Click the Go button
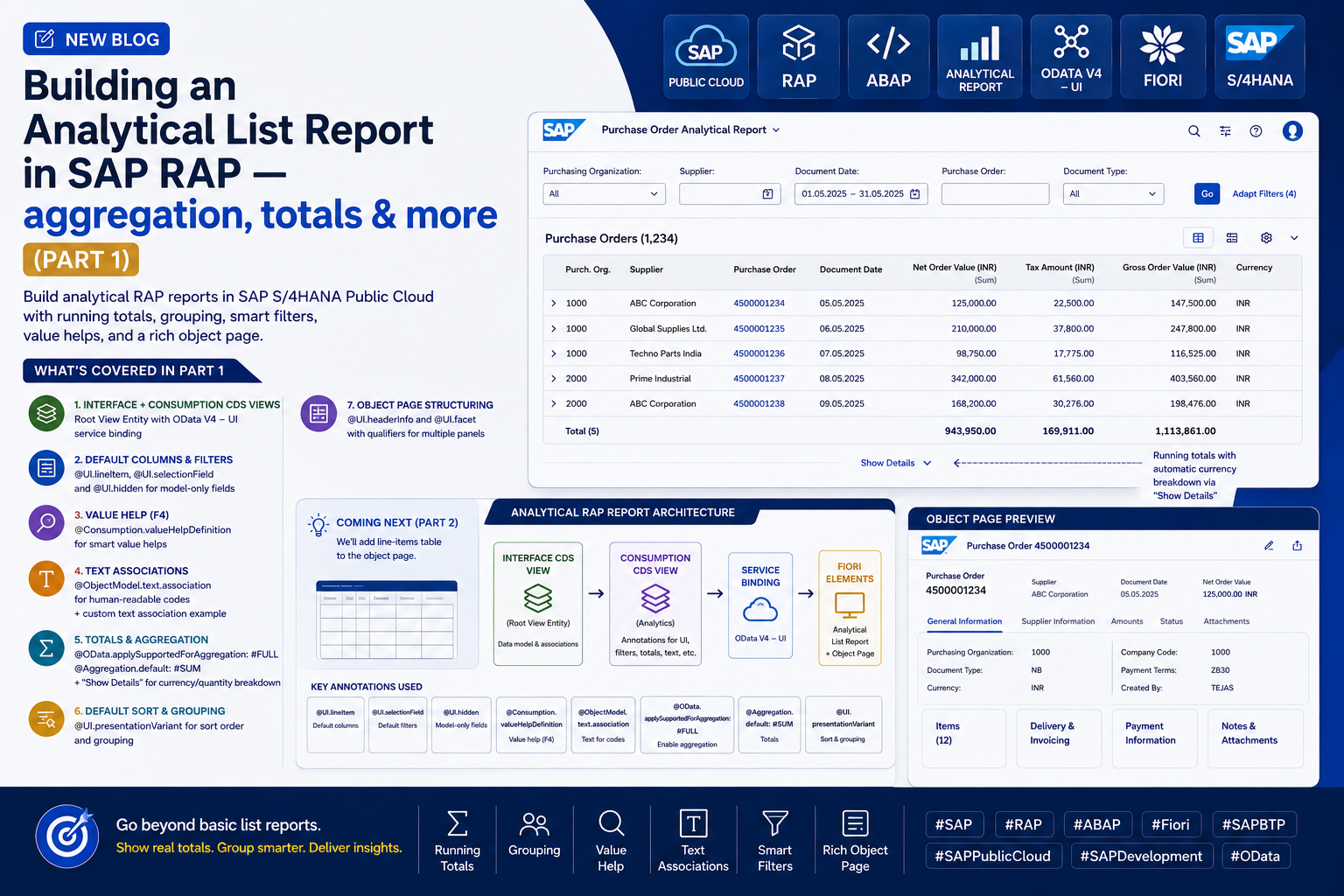Screen dimensions: 1344x896 tap(1207, 193)
